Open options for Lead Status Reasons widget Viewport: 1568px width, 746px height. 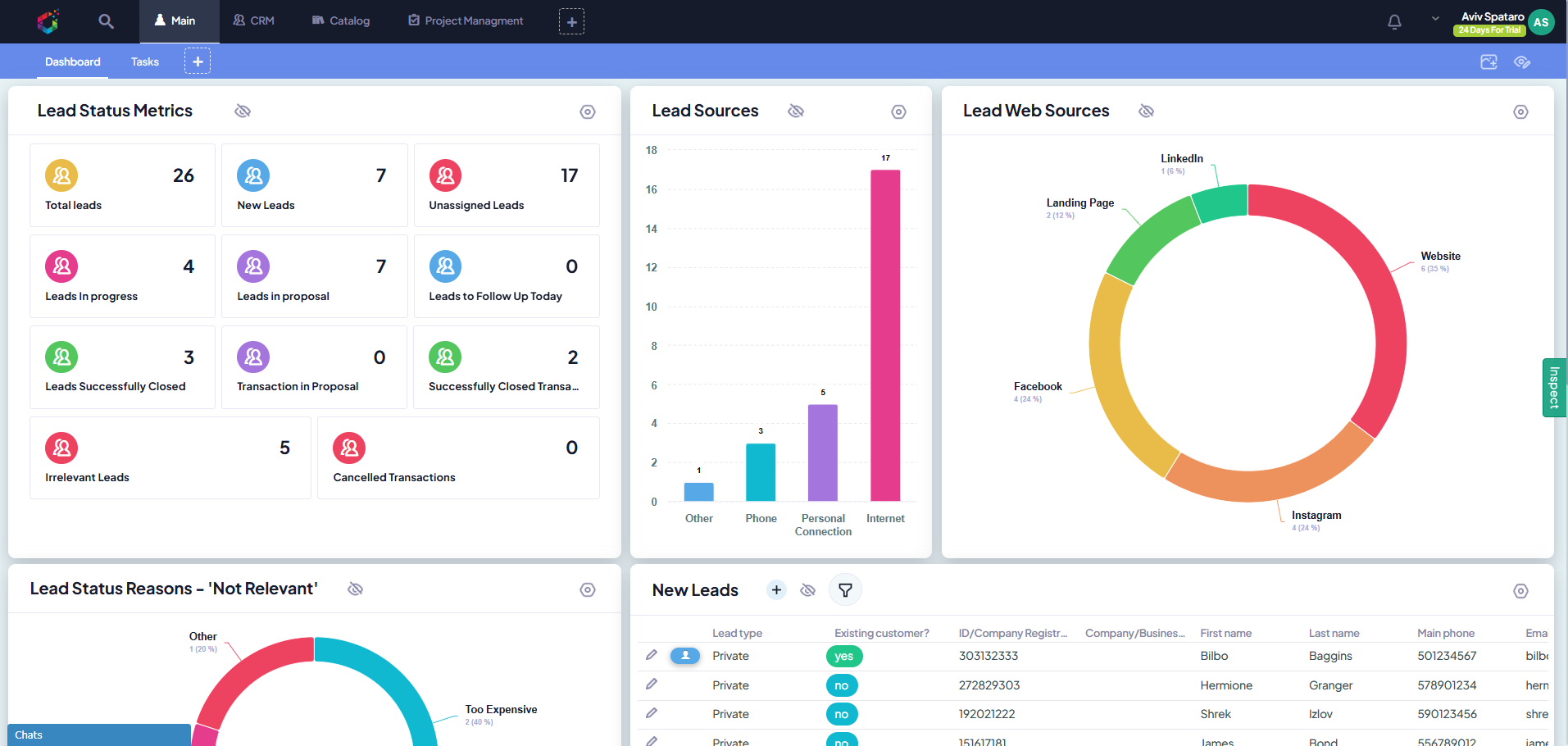coord(587,589)
